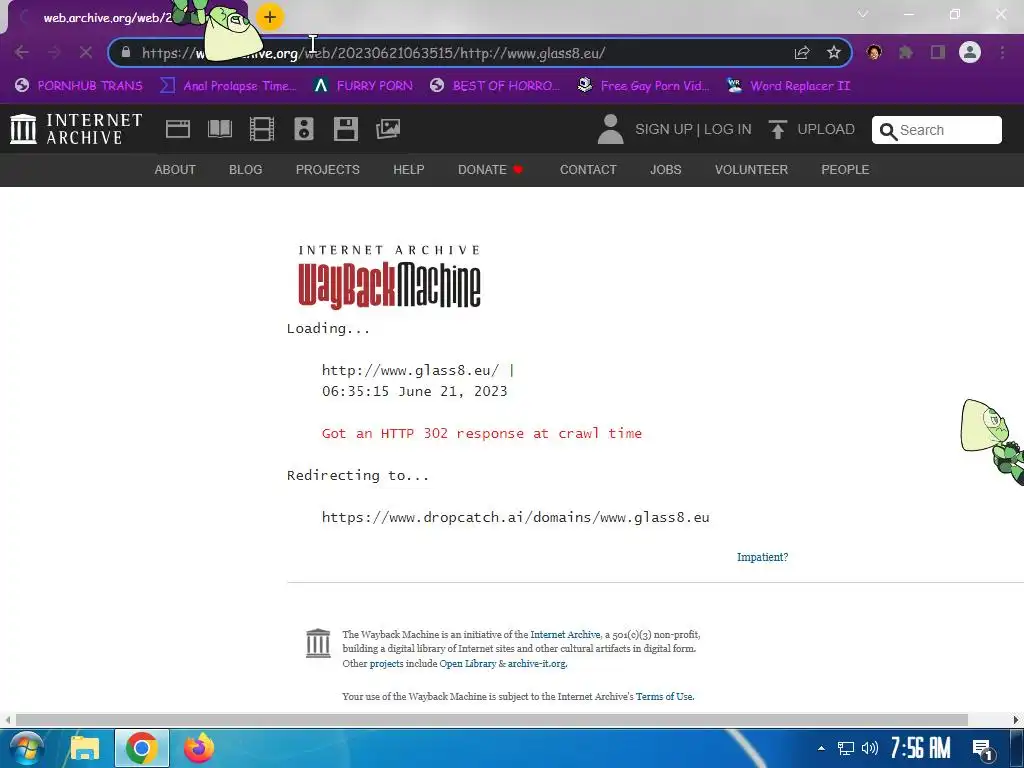Click the redirect URL dropcatch.ai text
Viewport: 1024px width, 768px height.
click(515, 517)
